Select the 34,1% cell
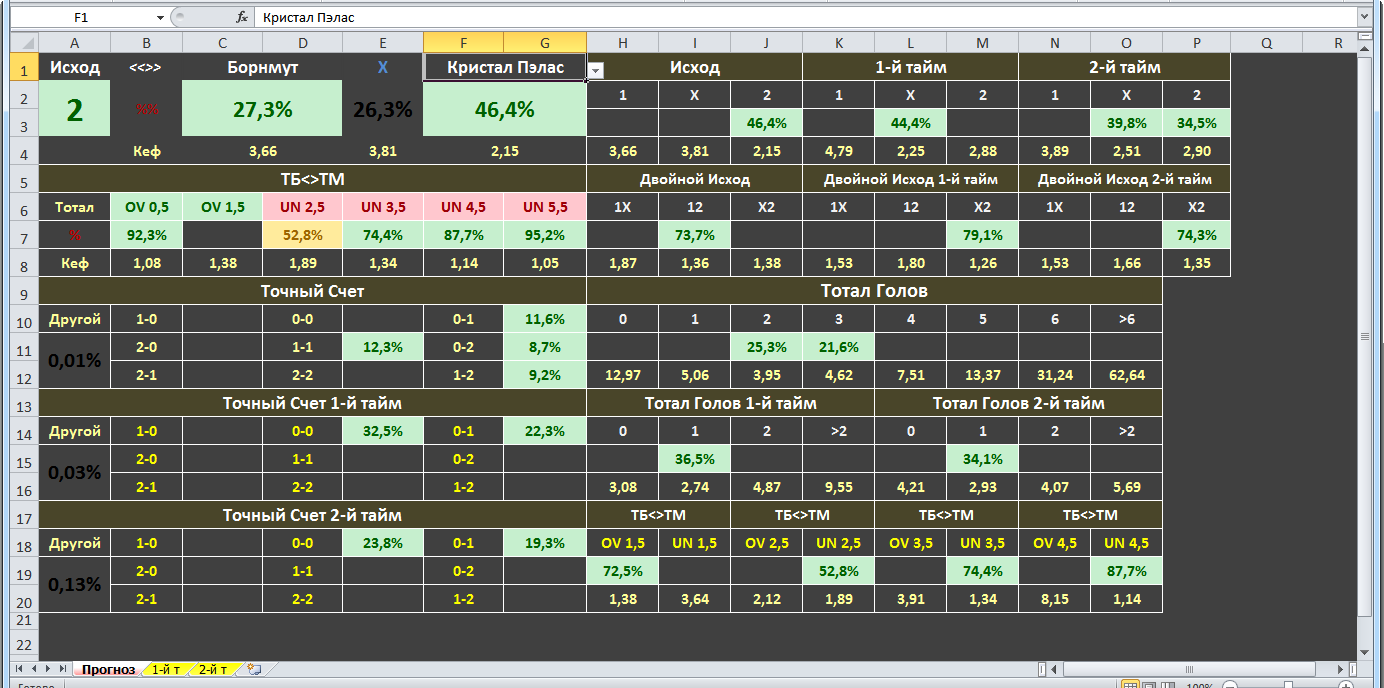 983,460
